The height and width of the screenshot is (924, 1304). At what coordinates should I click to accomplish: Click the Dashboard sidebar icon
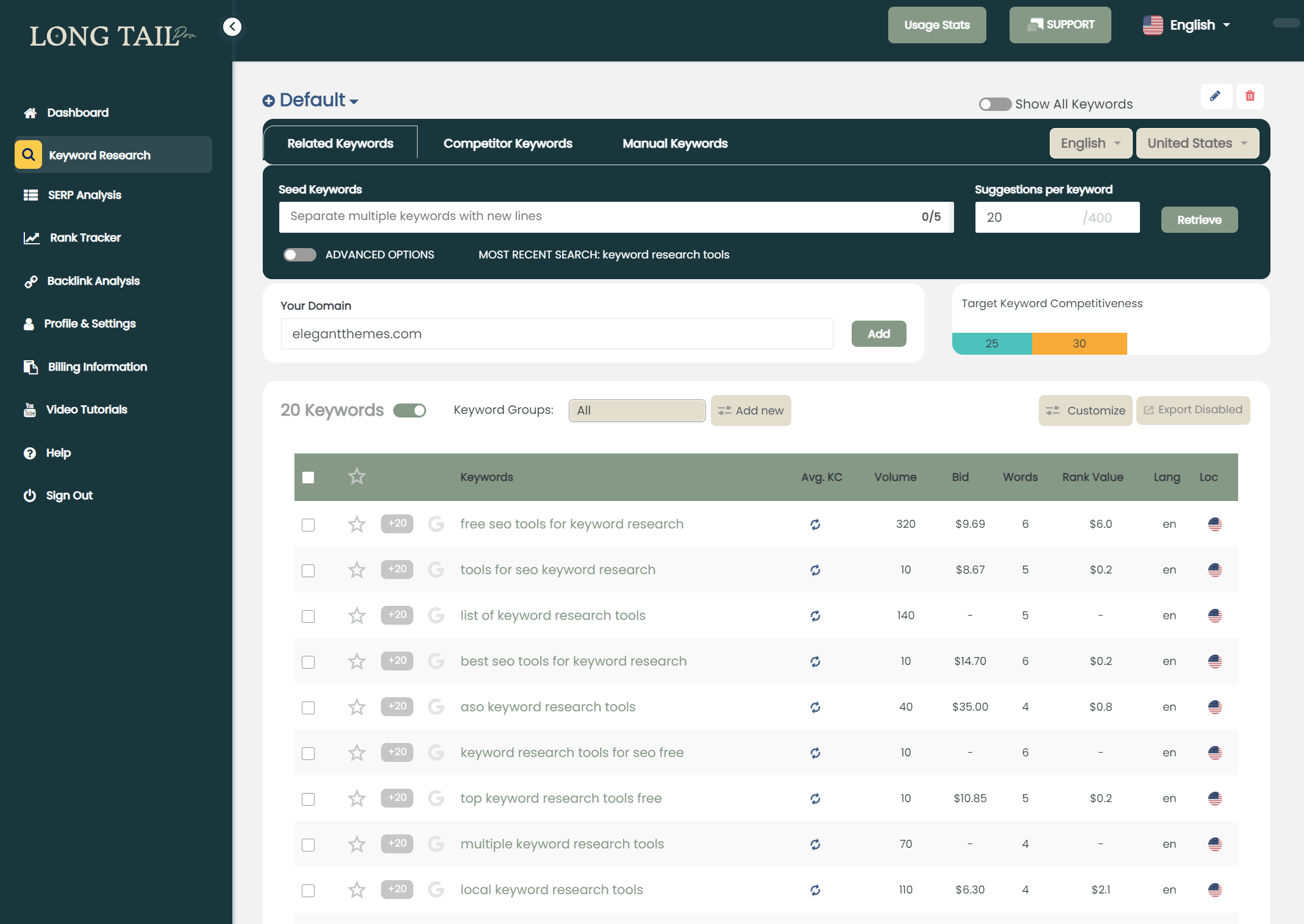(x=30, y=112)
